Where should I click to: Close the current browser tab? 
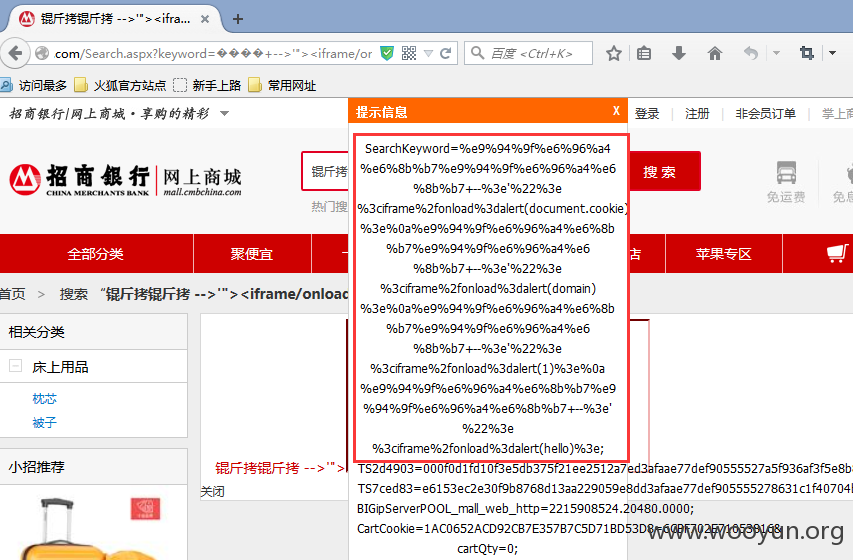(x=205, y=19)
